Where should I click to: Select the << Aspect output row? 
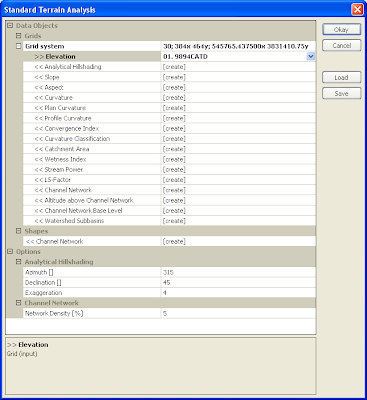coord(169,87)
